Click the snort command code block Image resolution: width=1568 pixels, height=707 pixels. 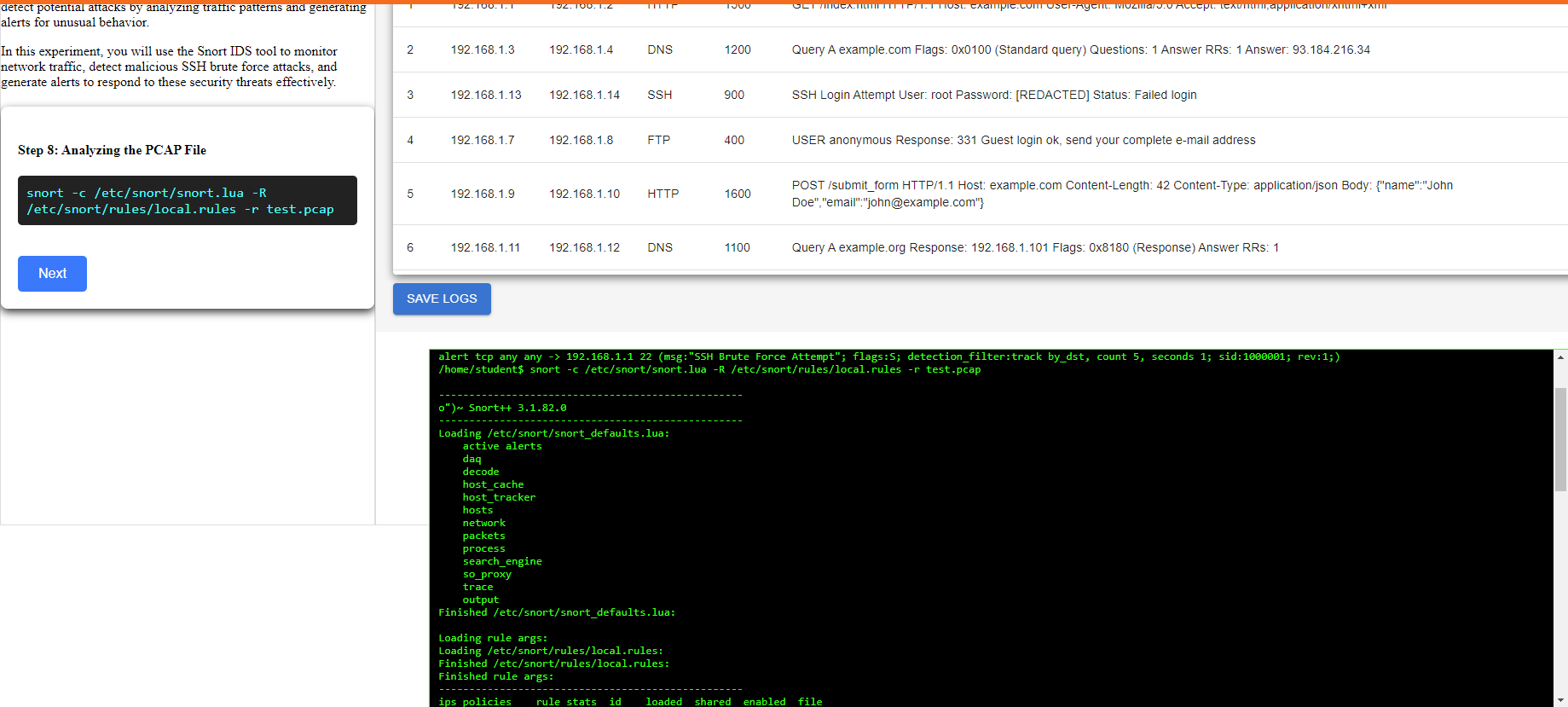[x=187, y=201]
